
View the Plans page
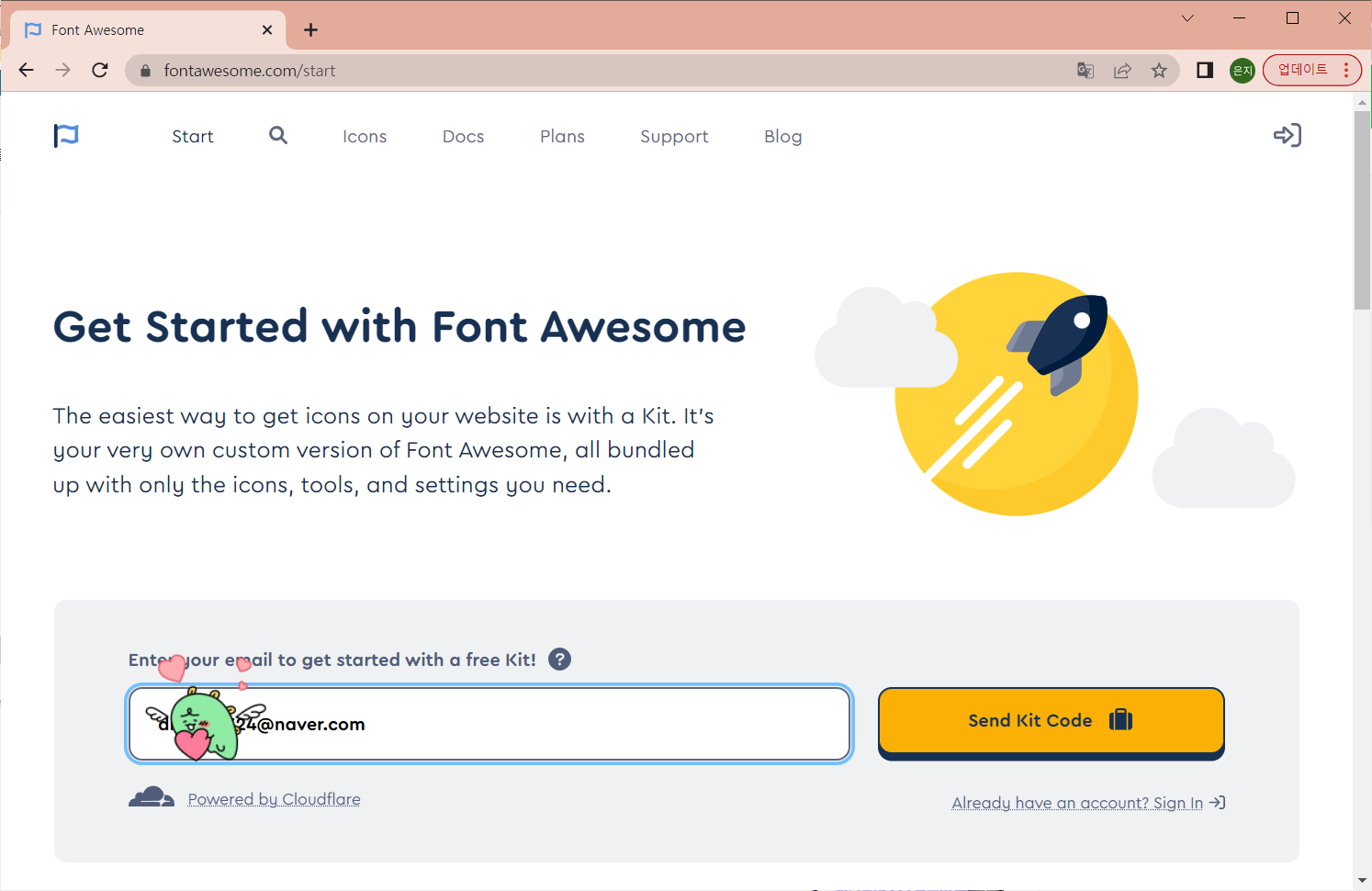click(x=562, y=136)
